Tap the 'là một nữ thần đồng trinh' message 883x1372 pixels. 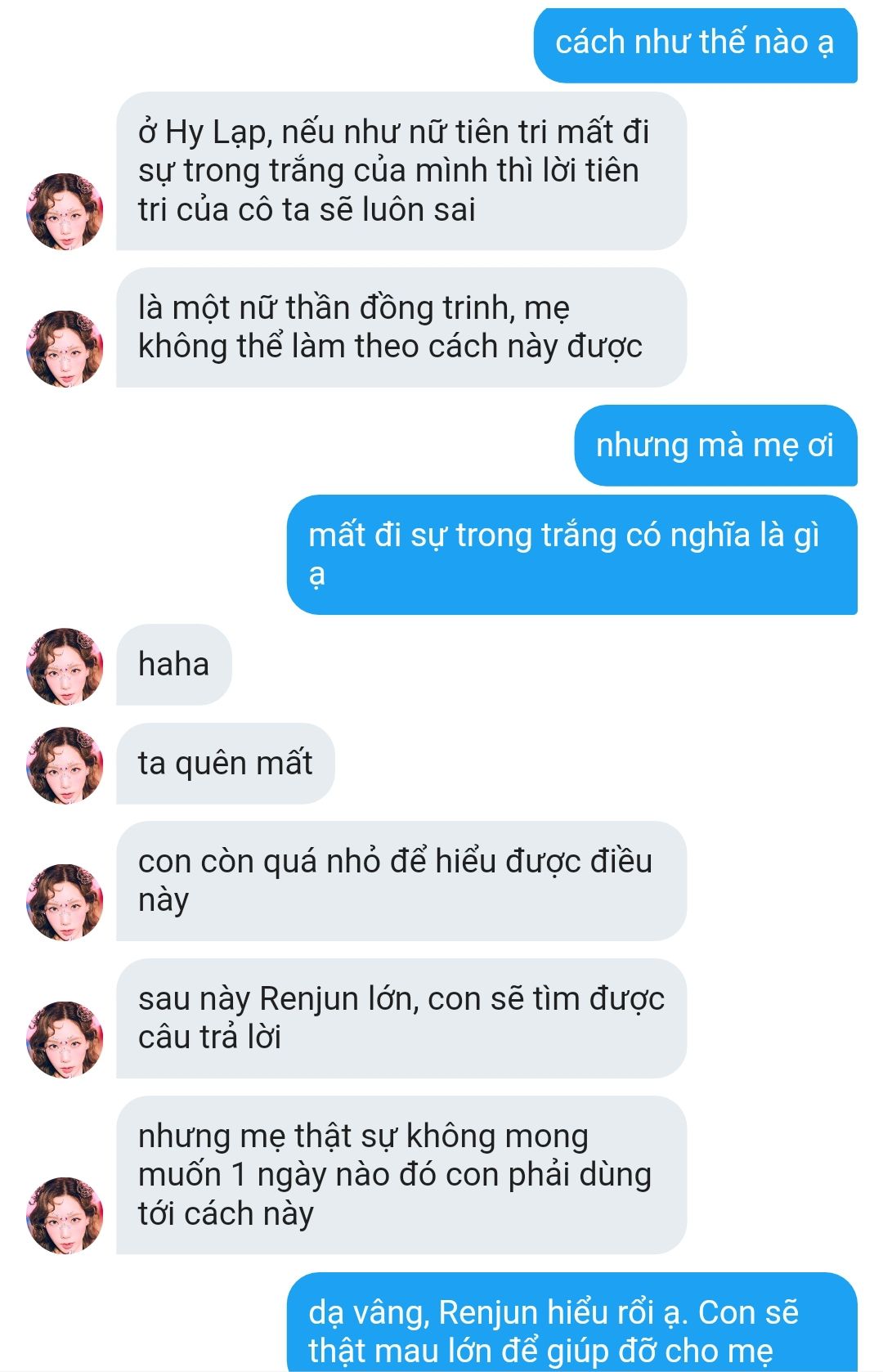pos(401,327)
